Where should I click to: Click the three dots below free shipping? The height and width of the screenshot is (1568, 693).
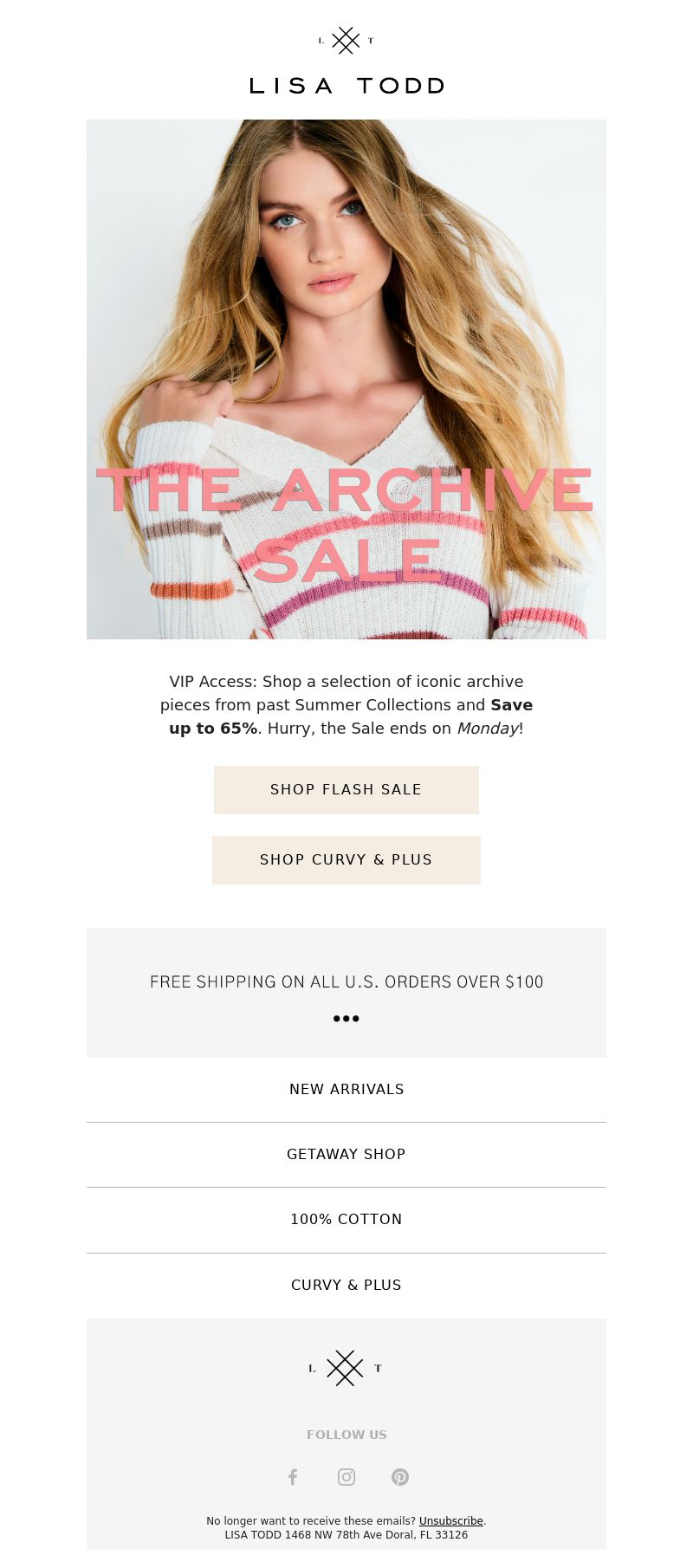pos(346,1018)
